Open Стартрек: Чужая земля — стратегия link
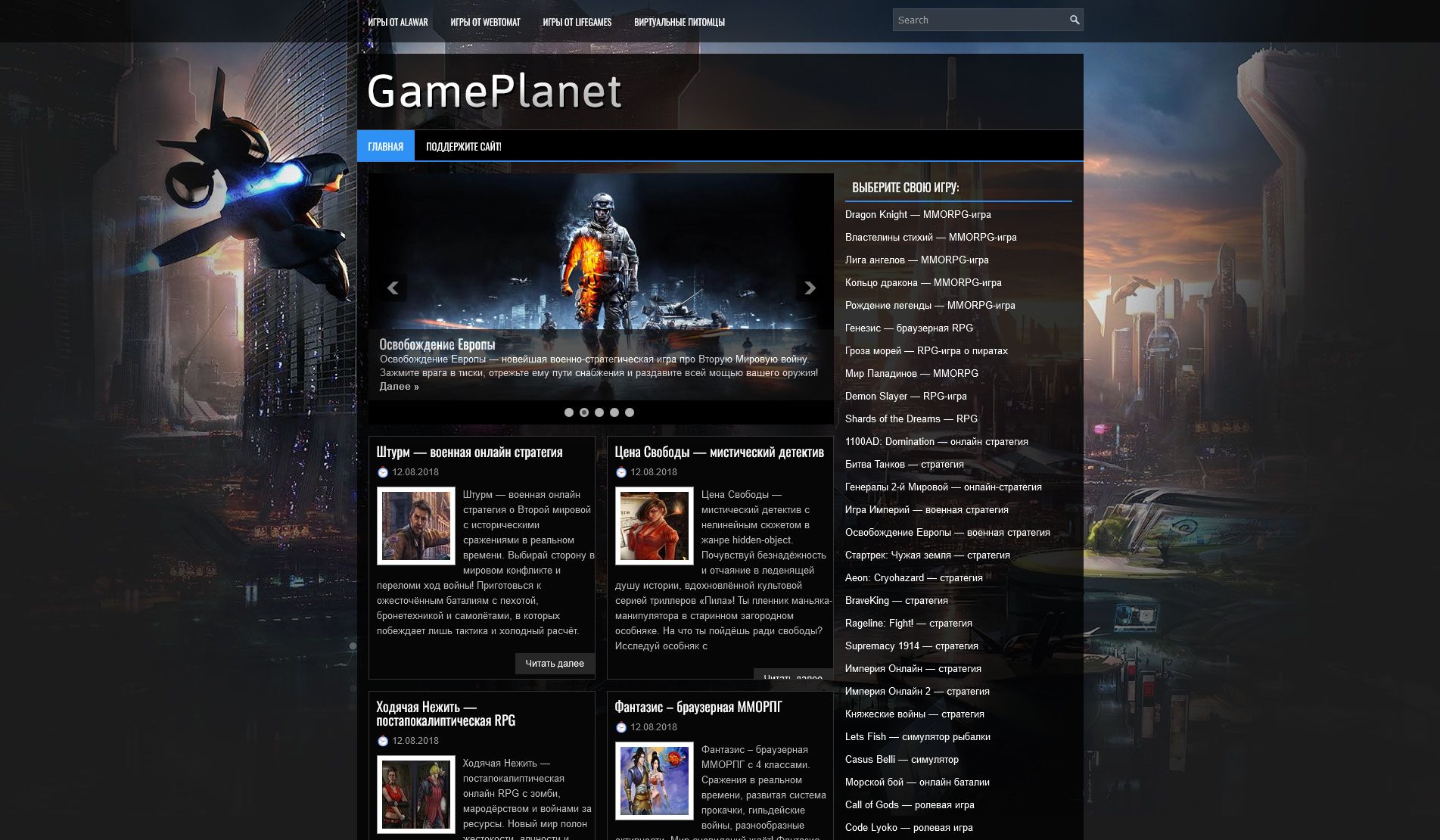 928,555
